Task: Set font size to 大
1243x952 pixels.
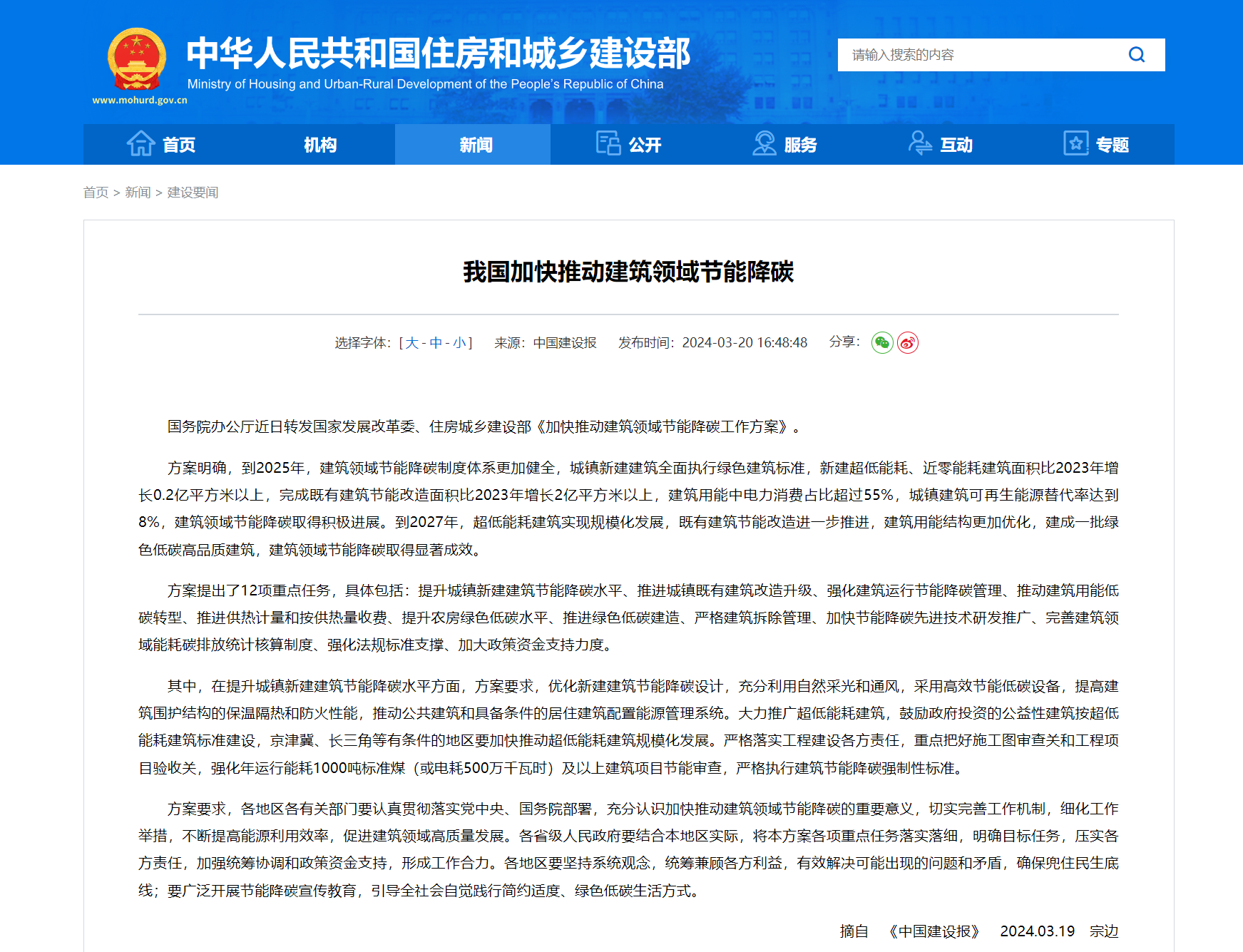Action: [412, 343]
